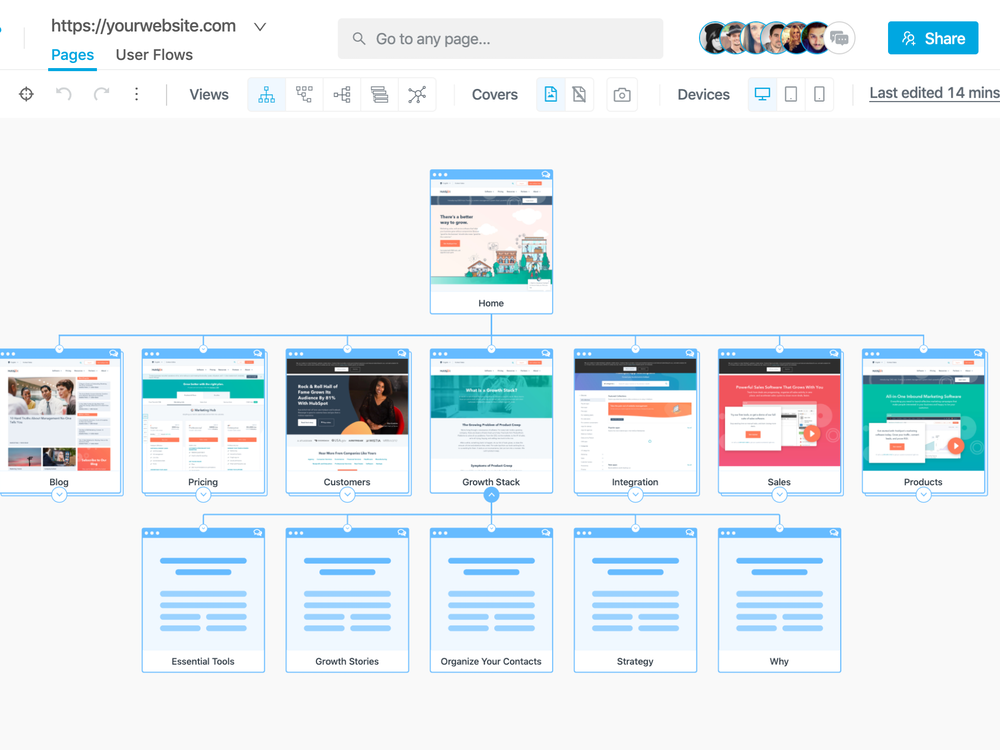Click the Share button
1000x750 pixels.
pos(932,38)
